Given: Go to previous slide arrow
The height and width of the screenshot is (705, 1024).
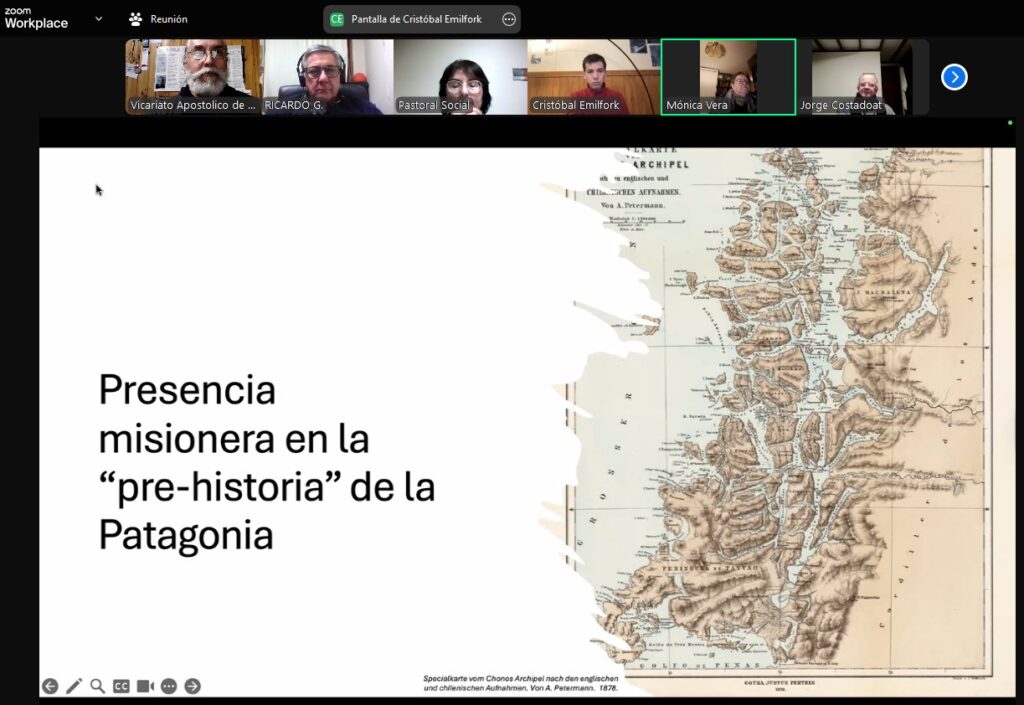Looking at the screenshot, I should click(x=50, y=686).
